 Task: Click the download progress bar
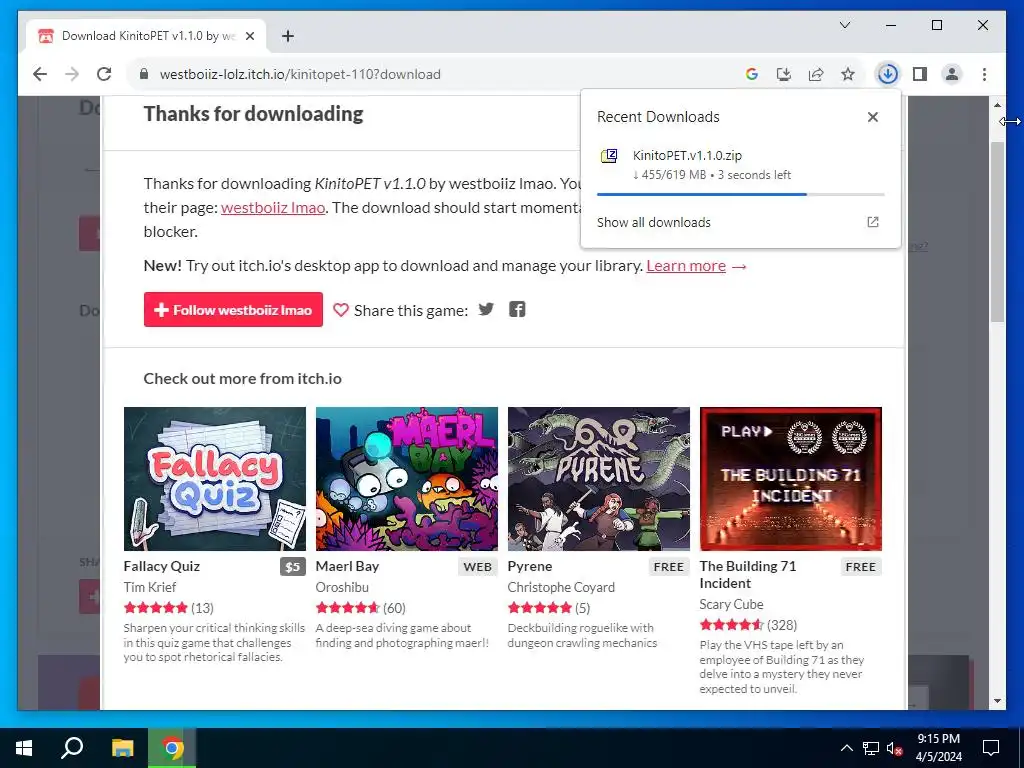741,195
